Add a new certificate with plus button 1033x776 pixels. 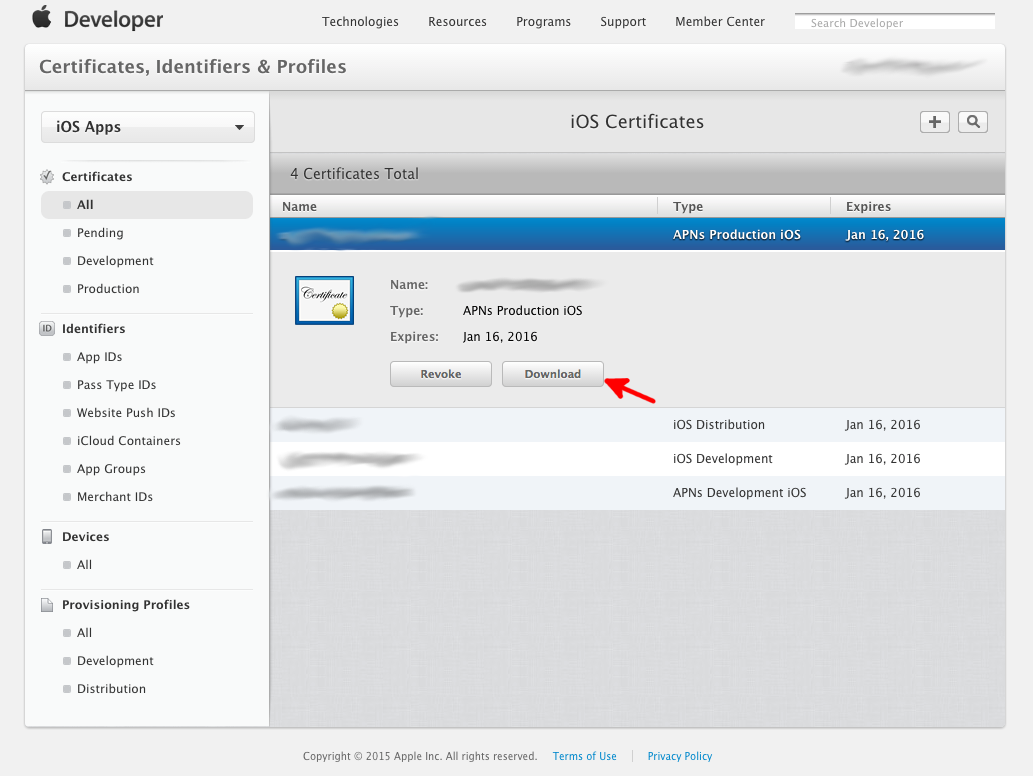[x=934, y=122]
